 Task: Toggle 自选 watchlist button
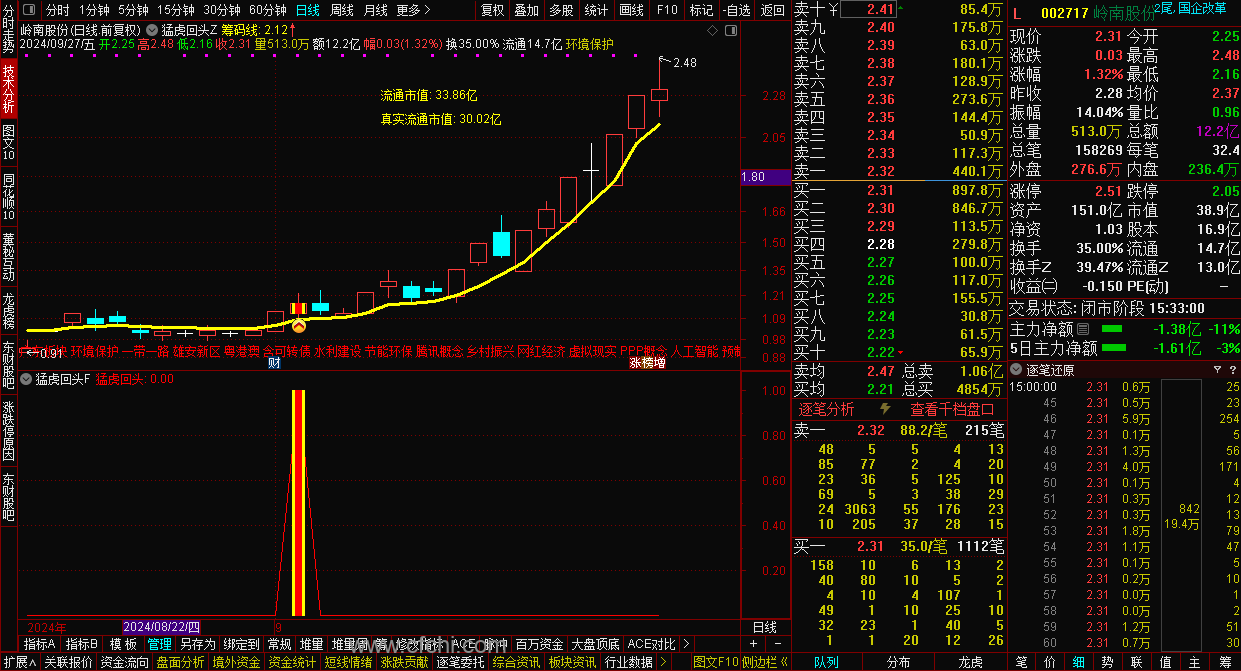click(x=736, y=10)
